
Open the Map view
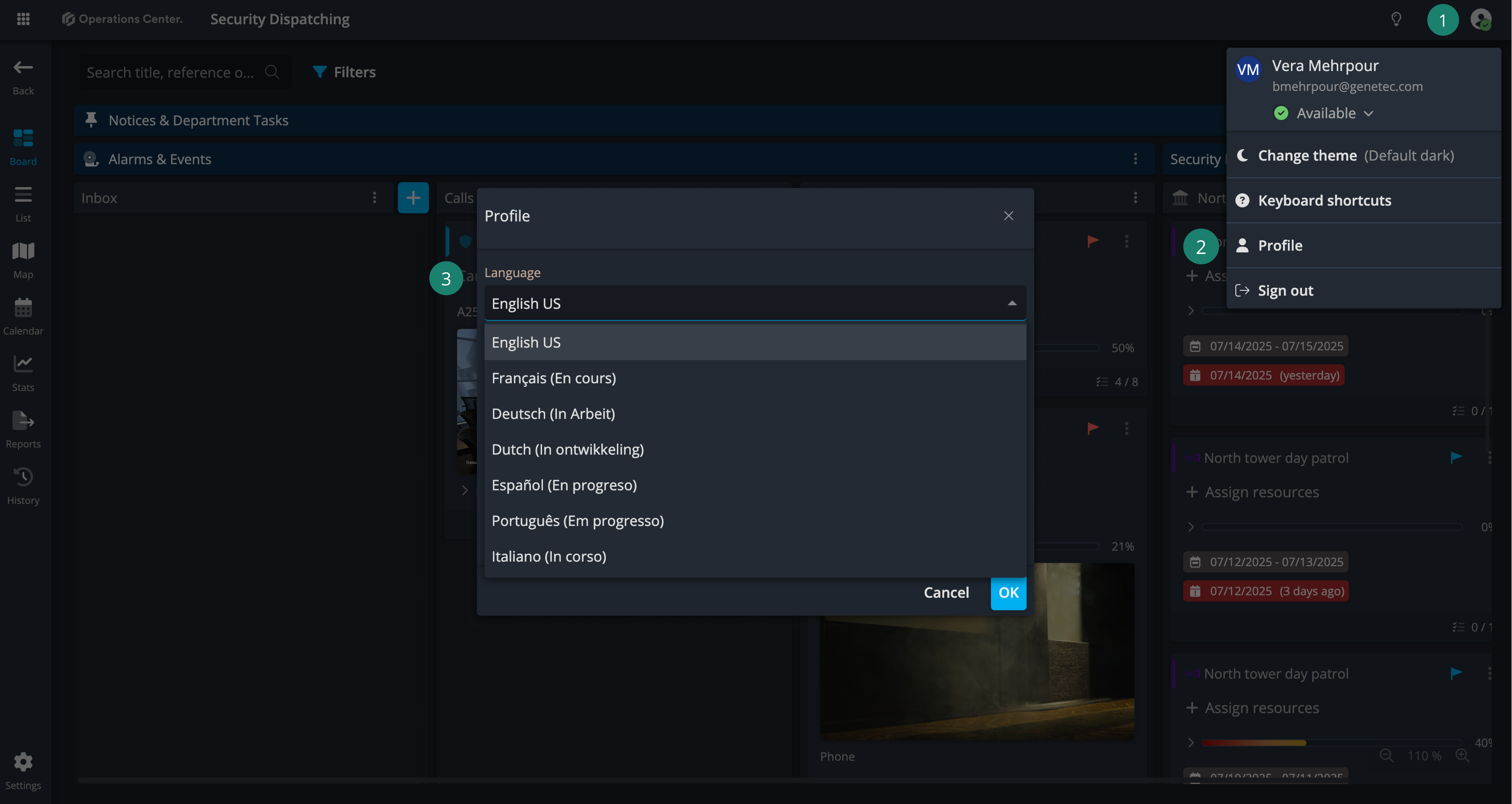(23, 261)
